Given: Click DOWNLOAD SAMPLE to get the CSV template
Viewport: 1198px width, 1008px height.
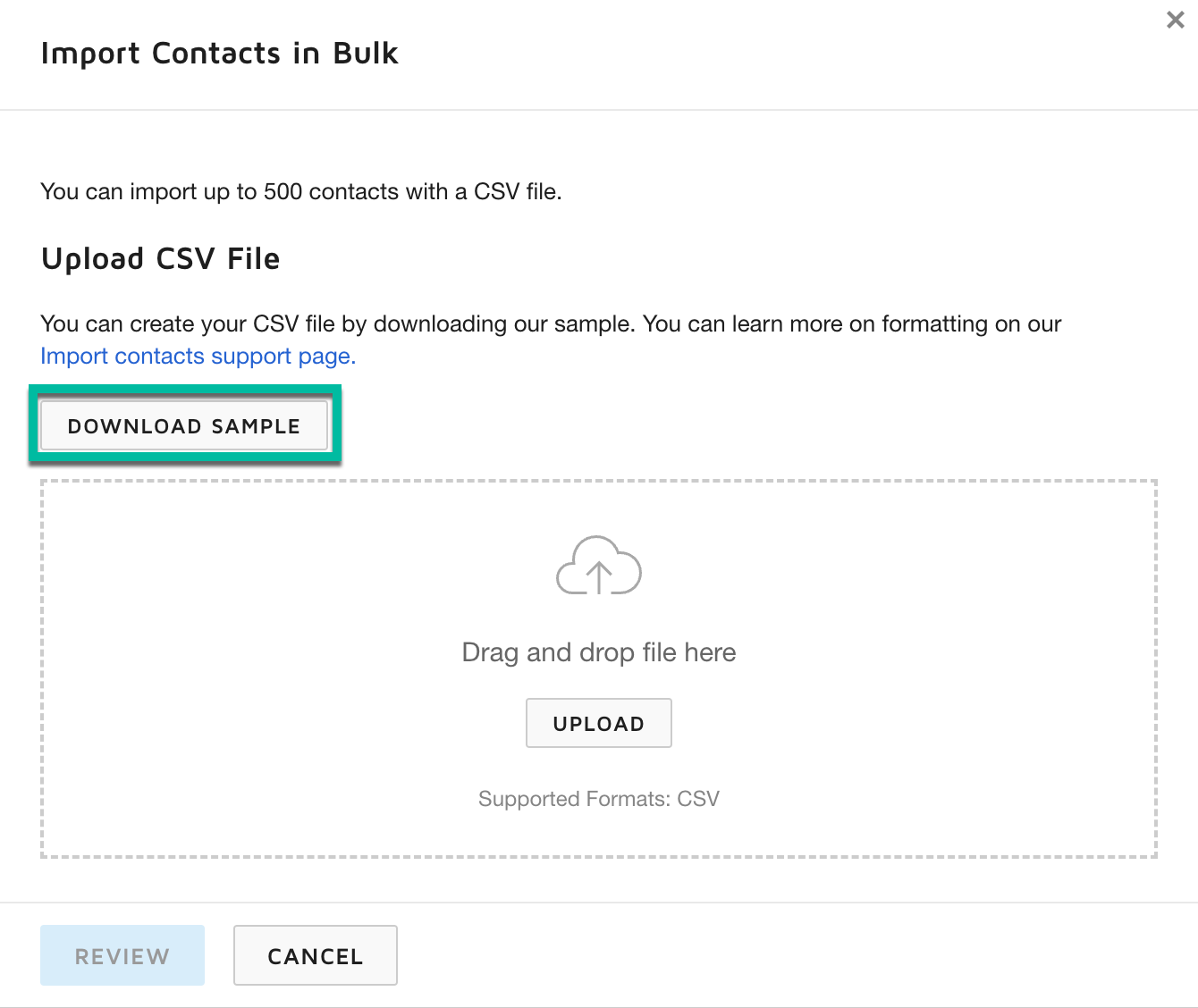Looking at the screenshot, I should coord(184,425).
